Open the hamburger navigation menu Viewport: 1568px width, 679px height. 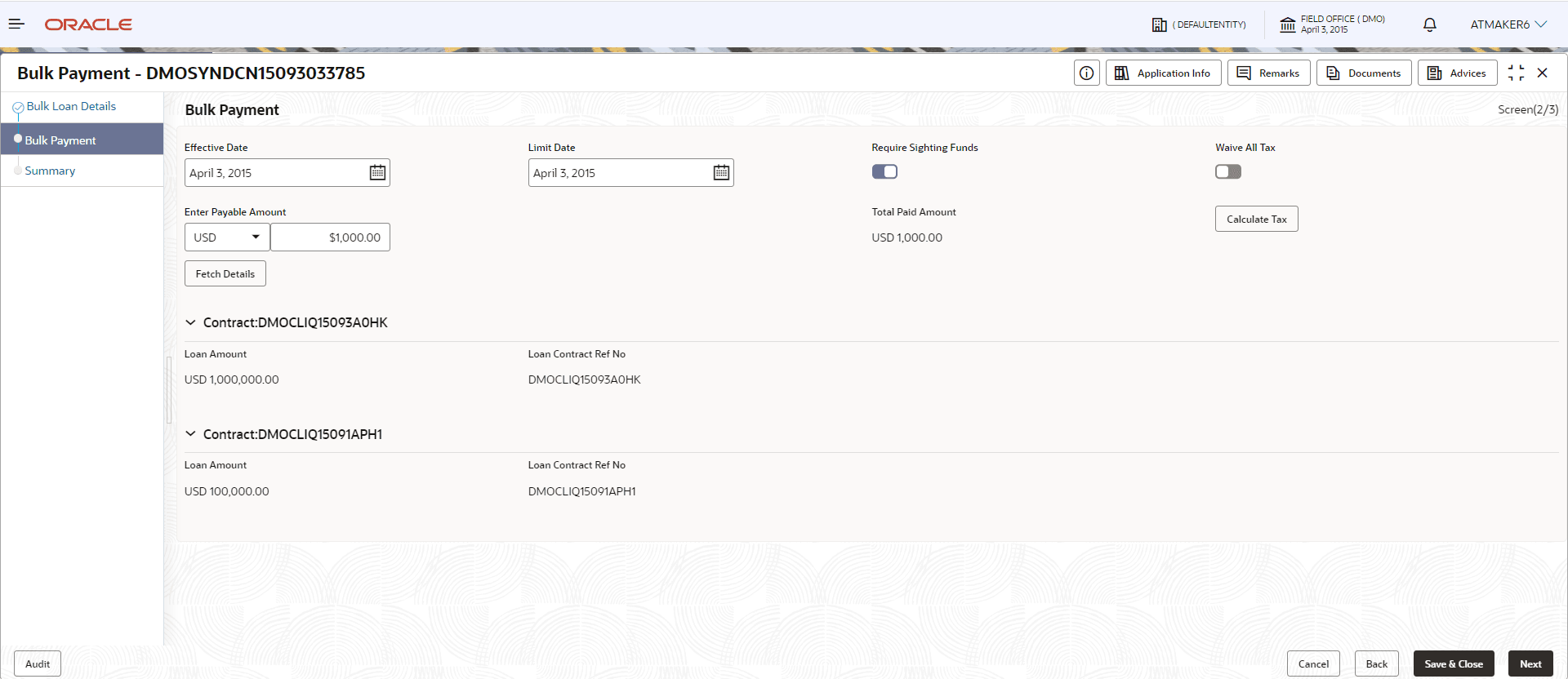click(16, 24)
